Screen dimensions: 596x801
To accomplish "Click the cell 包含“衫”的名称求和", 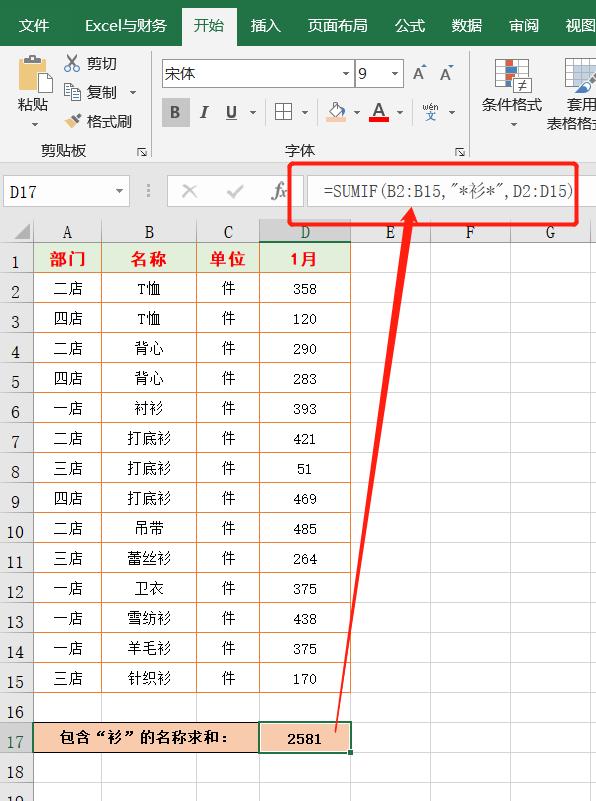I will (146, 738).
